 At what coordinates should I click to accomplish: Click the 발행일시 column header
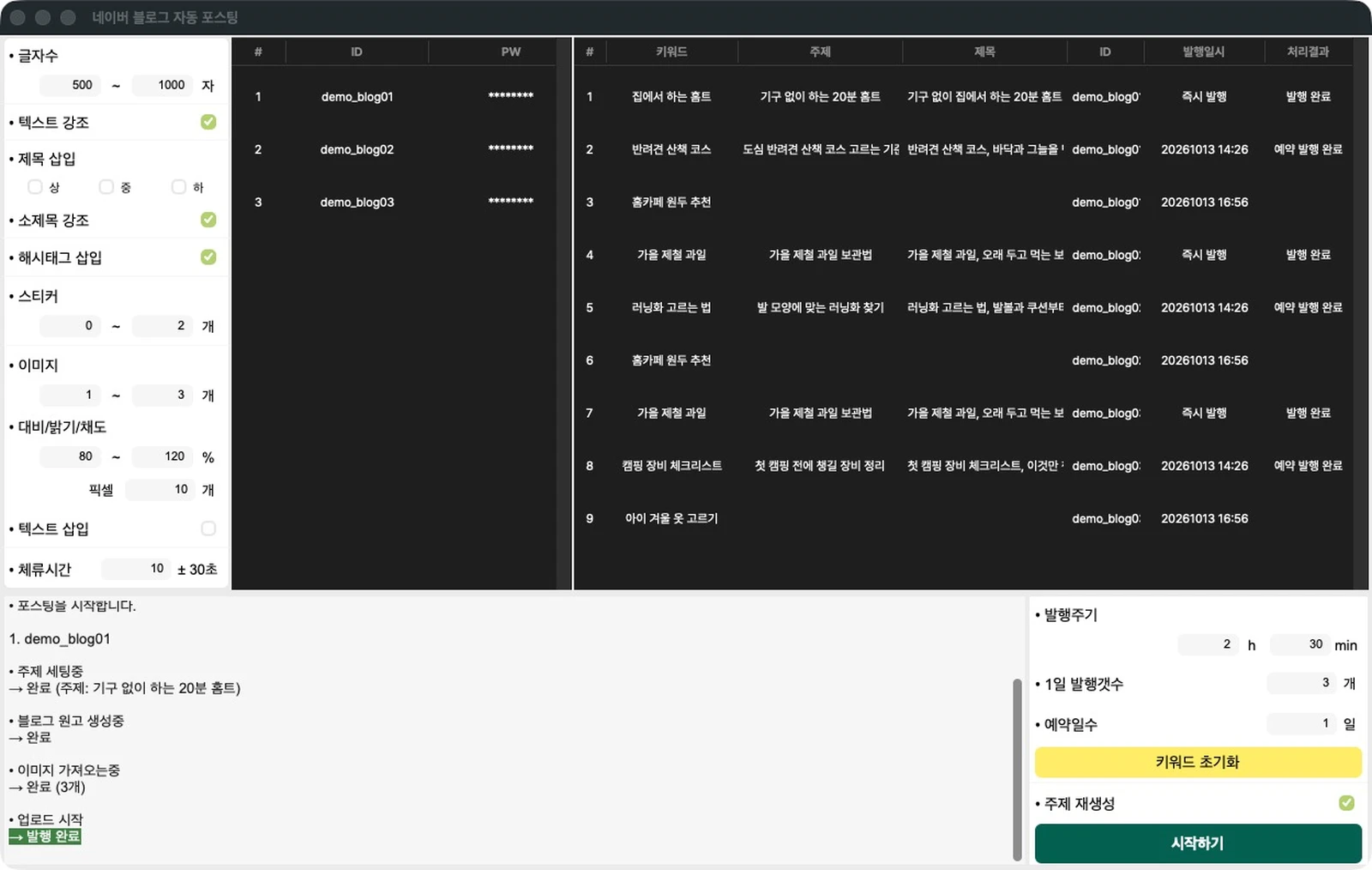point(1204,51)
